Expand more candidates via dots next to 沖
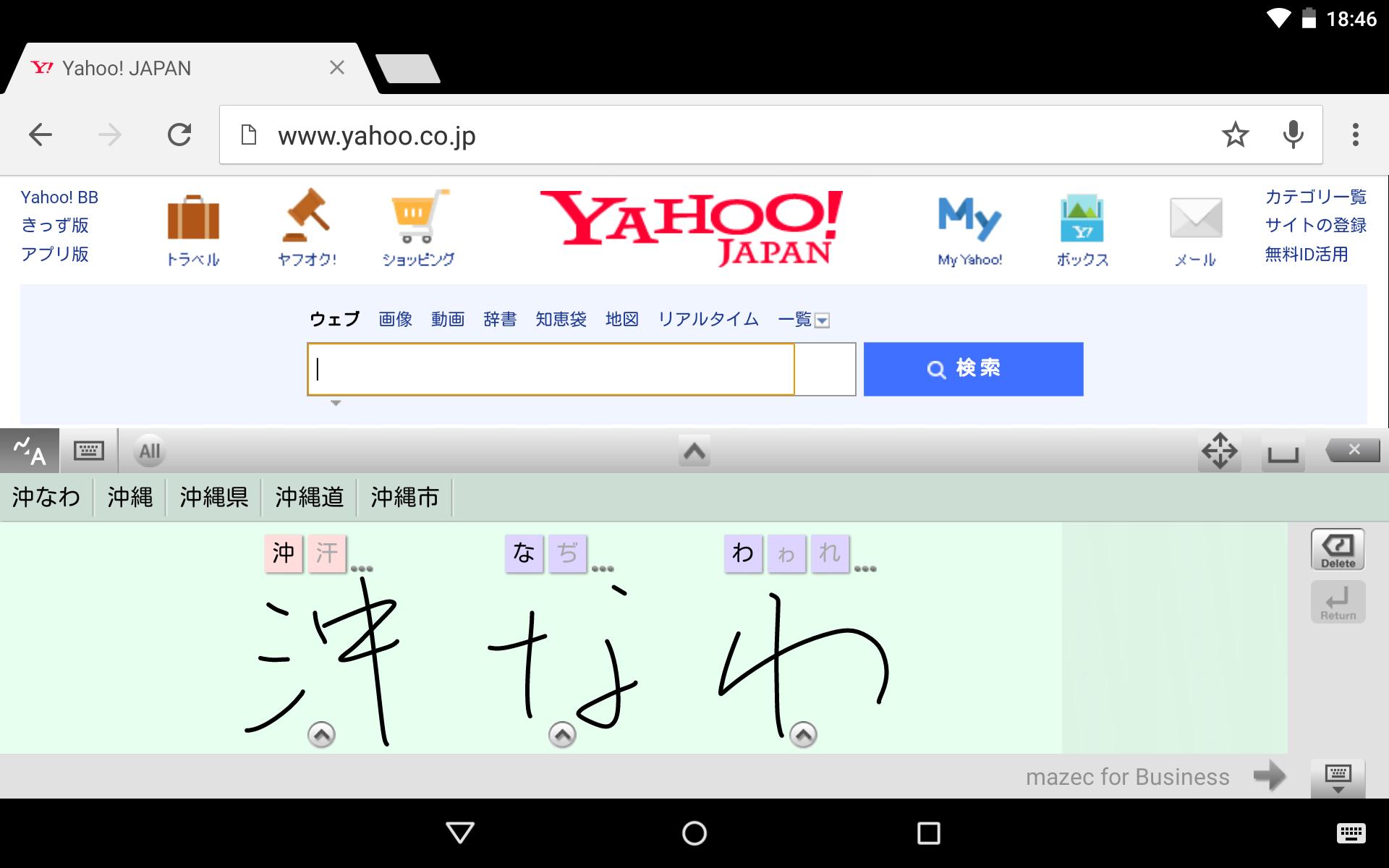Screen dimensions: 1389x868 point(359,570)
